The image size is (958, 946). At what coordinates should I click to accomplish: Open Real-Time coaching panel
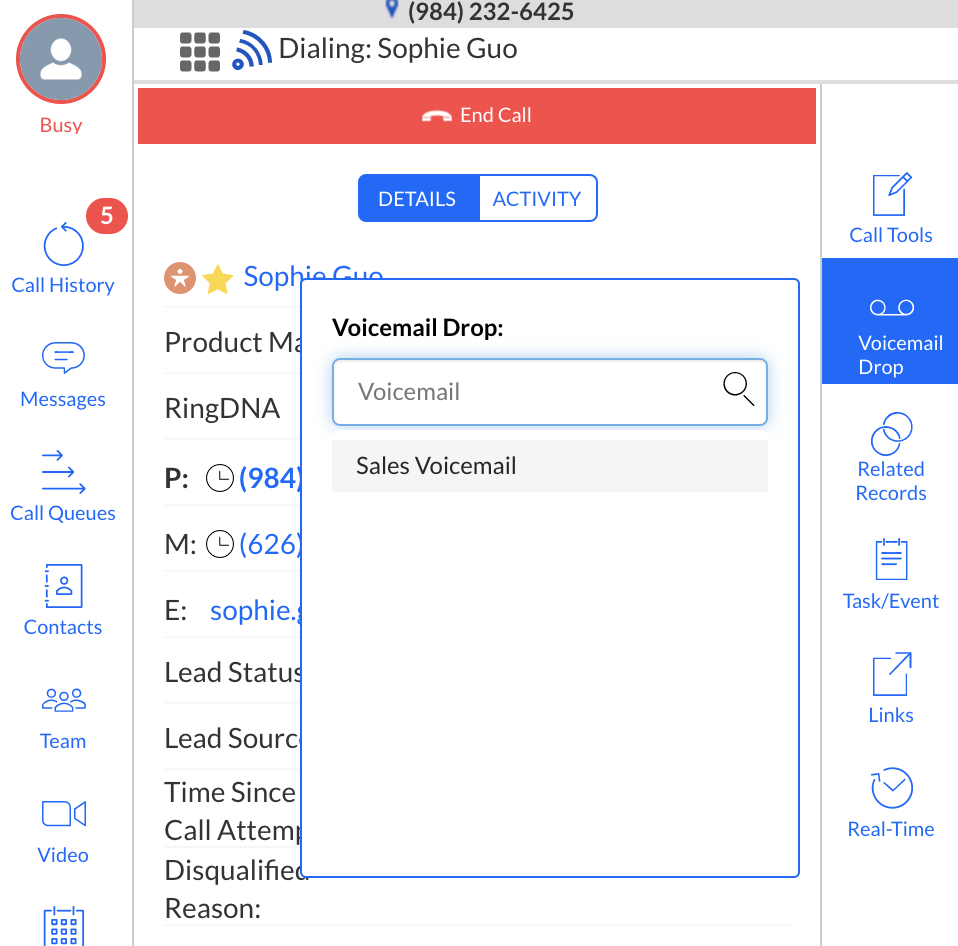tap(890, 801)
